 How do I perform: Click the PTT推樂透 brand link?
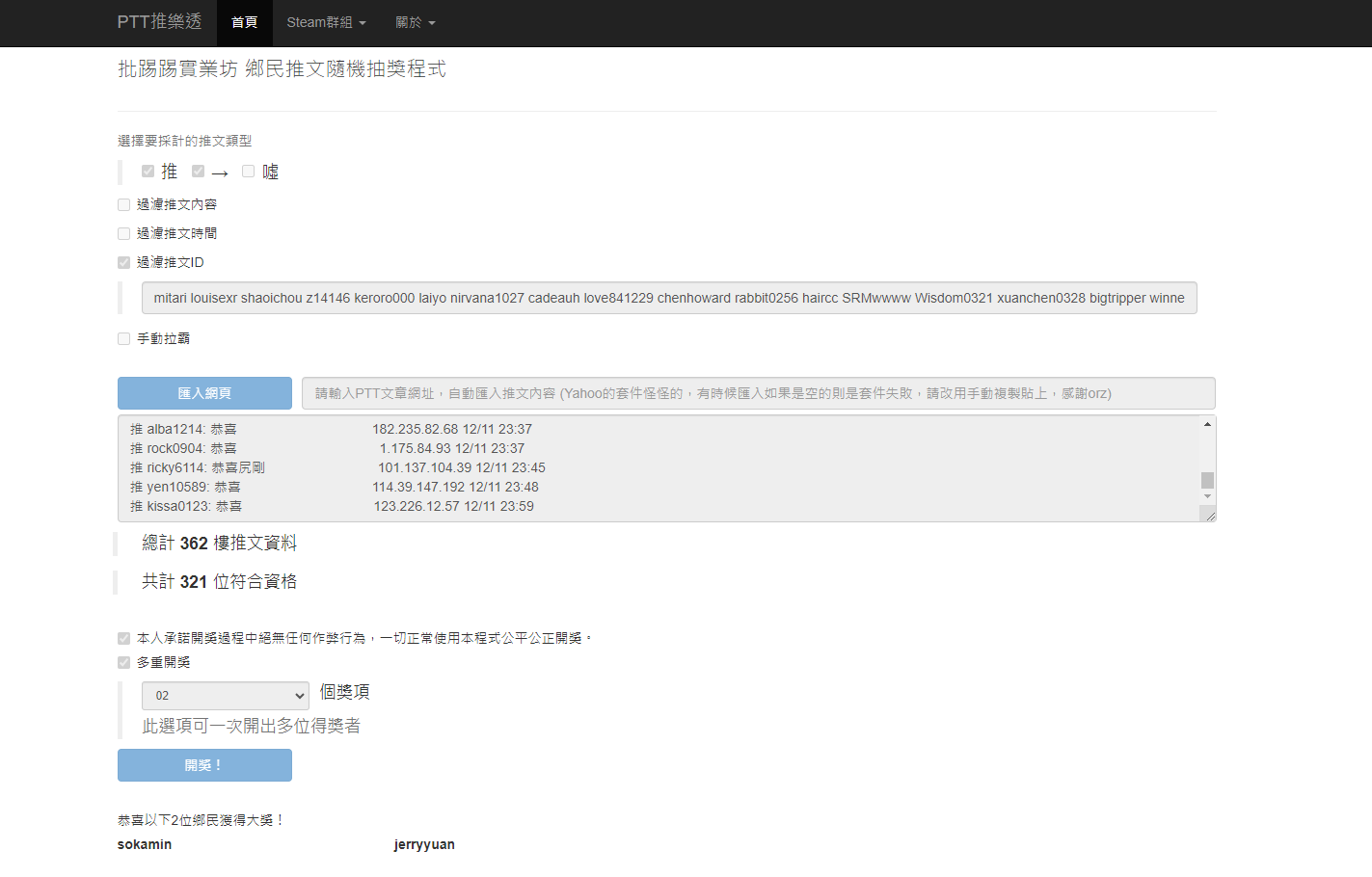[159, 22]
